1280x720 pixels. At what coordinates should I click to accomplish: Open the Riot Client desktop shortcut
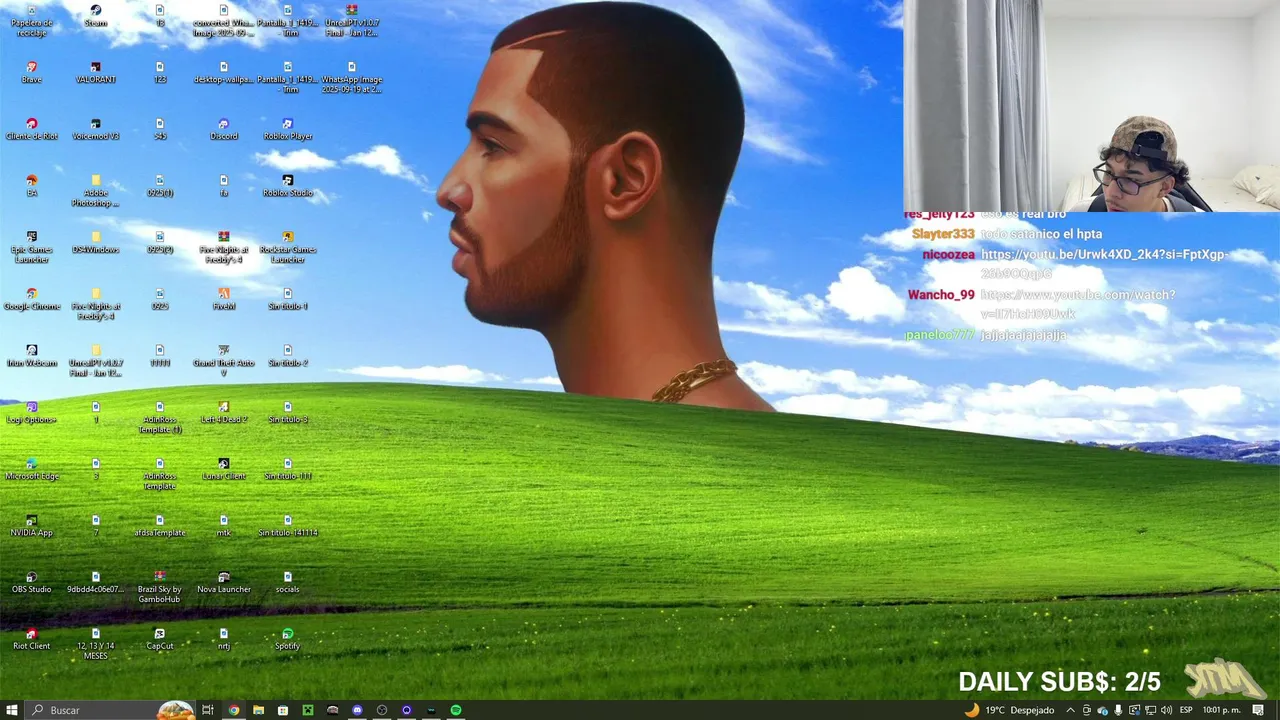coord(31,640)
